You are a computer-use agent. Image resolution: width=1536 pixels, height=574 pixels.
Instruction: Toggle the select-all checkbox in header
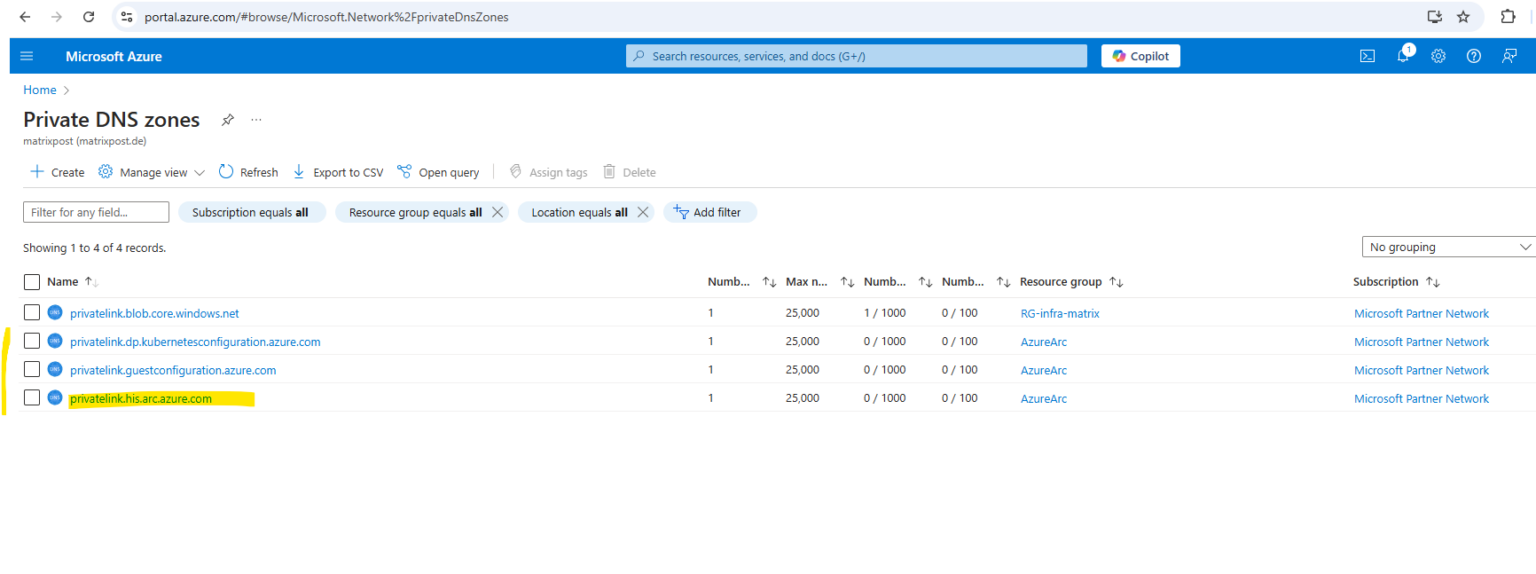coord(32,282)
